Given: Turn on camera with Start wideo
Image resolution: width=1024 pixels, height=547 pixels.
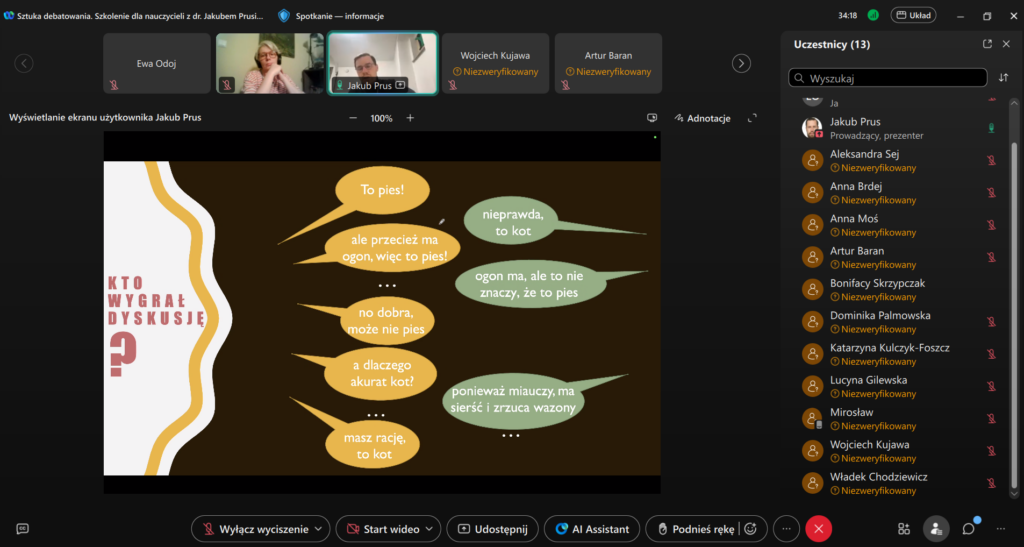Looking at the screenshot, I should click(x=380, y=529).
